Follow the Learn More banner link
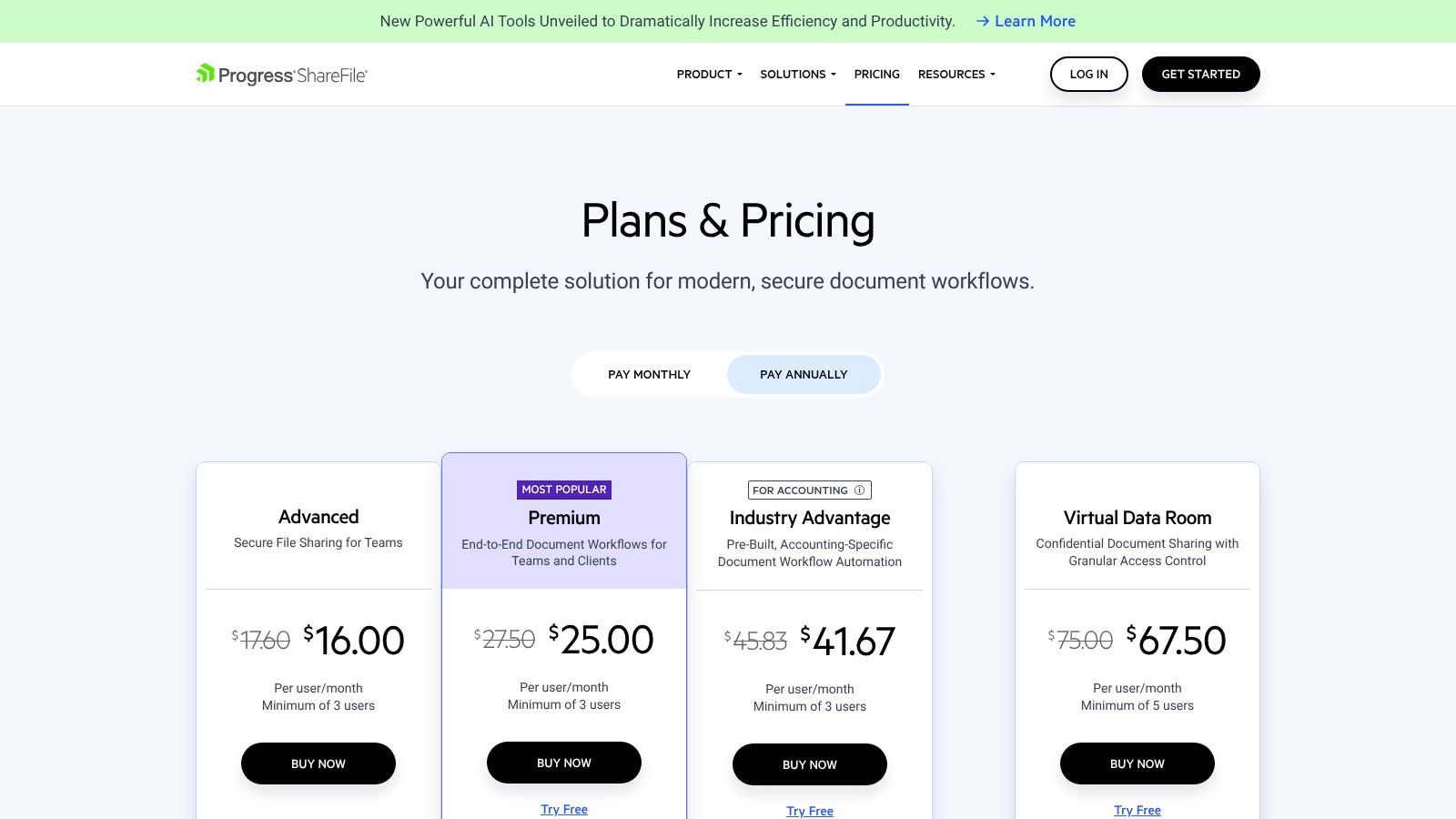The image size is (1456, 819). pos(1035,21)
